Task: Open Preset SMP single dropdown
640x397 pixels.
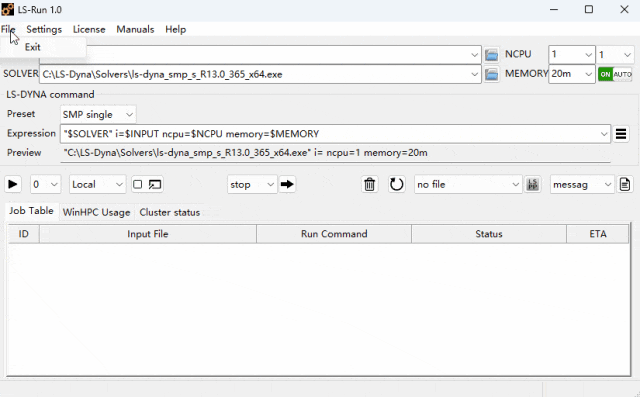Action: [98, 115]
